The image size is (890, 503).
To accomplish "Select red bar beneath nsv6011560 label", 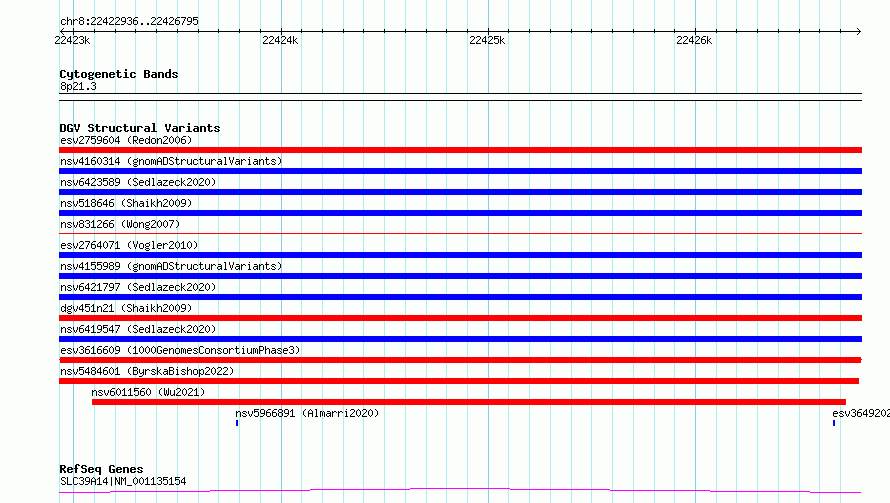I will click(469, 402).
